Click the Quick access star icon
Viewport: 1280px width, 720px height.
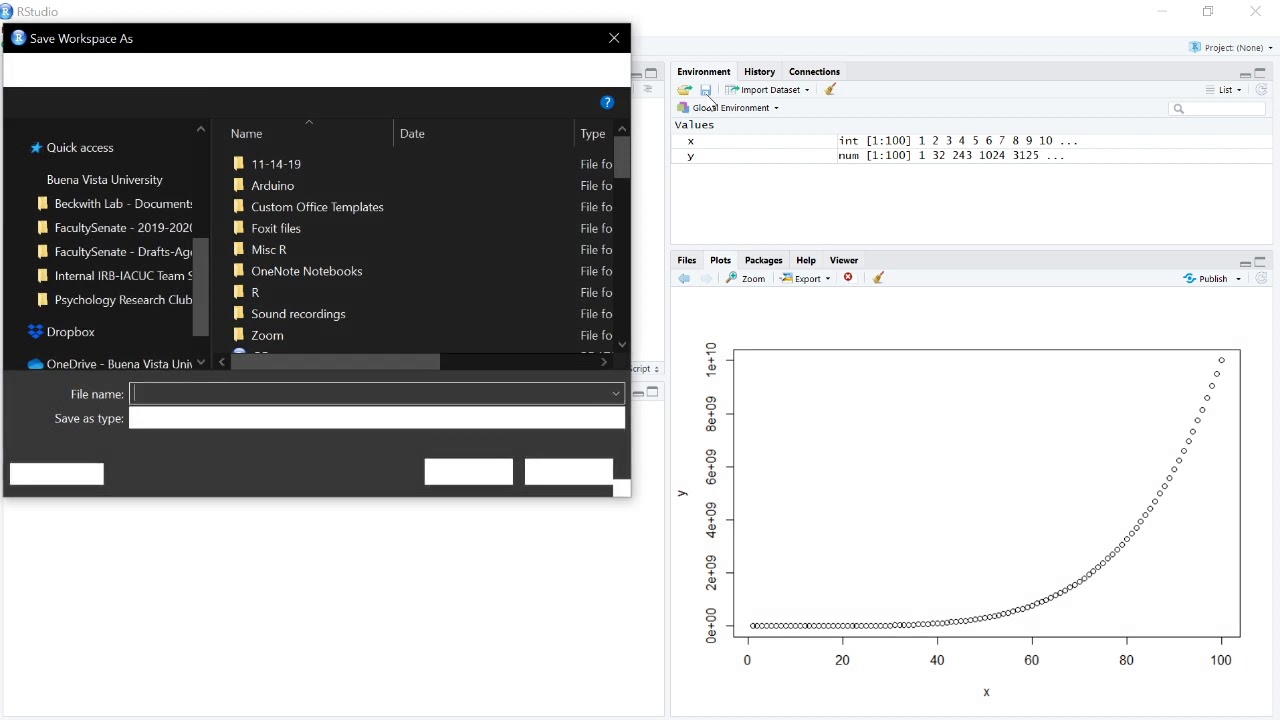pyautogui.click(x=36, y=148)
